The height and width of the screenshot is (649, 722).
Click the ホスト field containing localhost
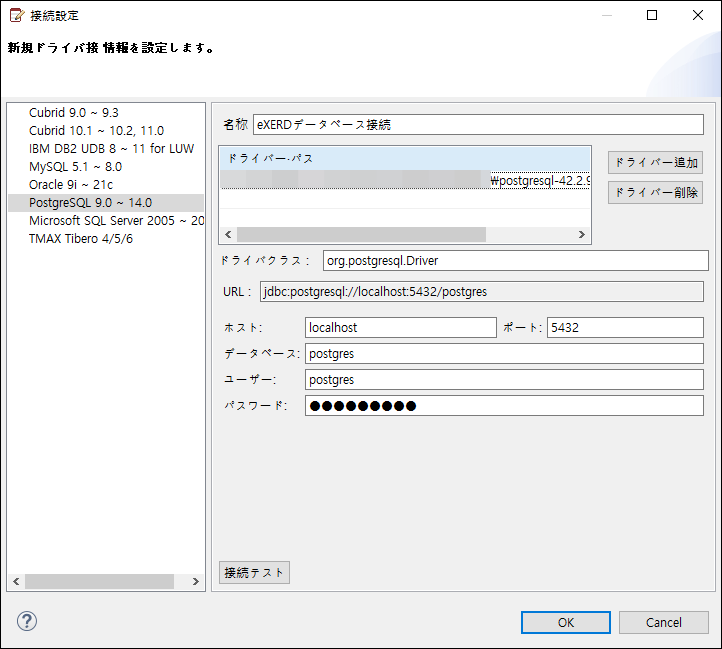click(x=401, y=327)
